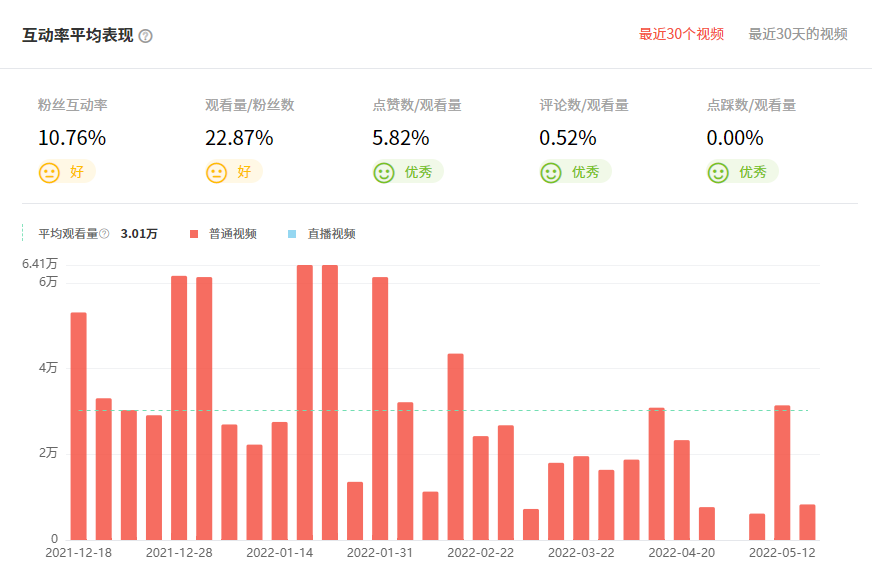Click the 优秀 badge under 点赞数/观看量
The image size is (872, 580).
[x=400, y=172]
